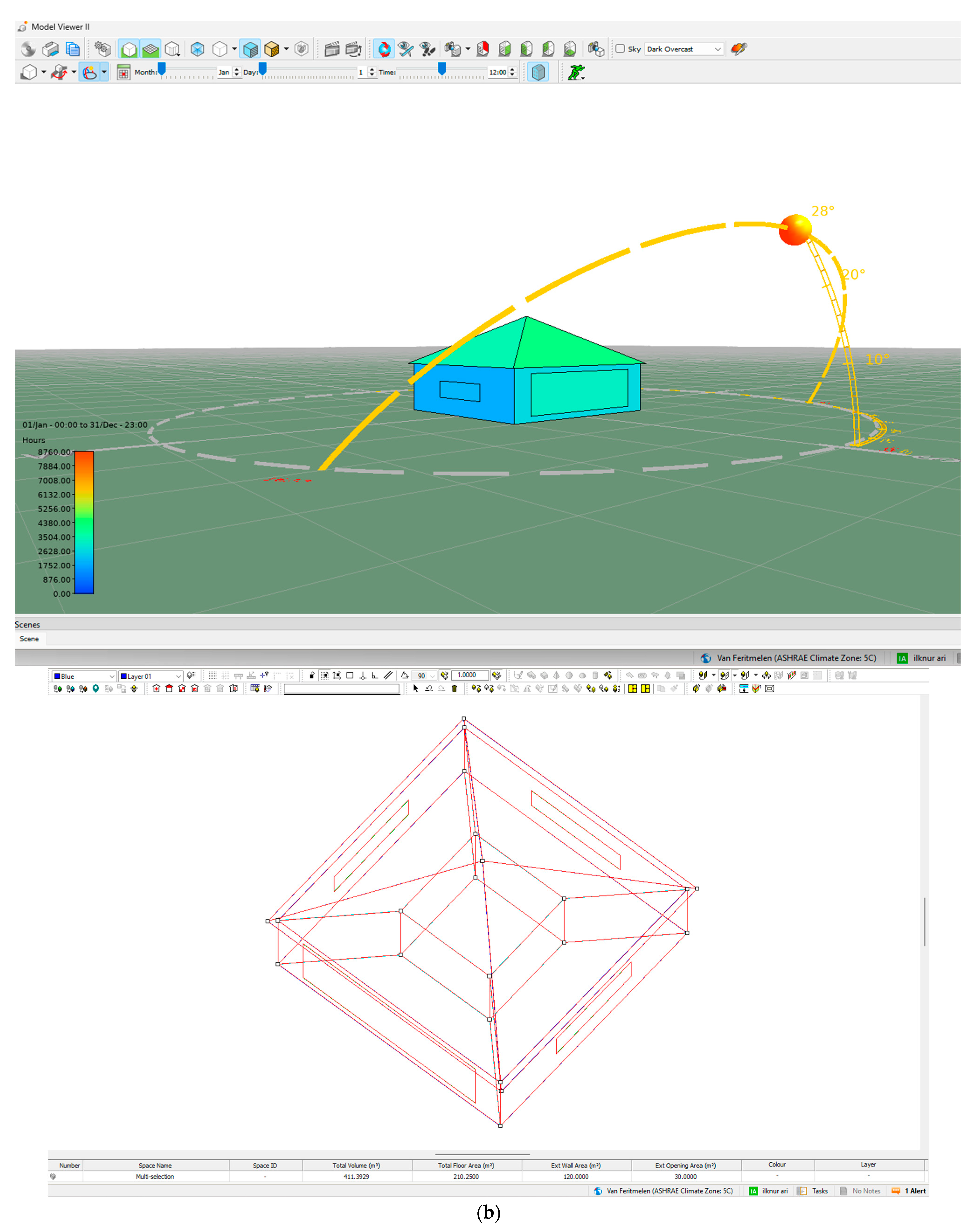Click the building under blue sky icon
This screenshot has width=974, height=1232.
pyautogui.click(x=744, y=688)
